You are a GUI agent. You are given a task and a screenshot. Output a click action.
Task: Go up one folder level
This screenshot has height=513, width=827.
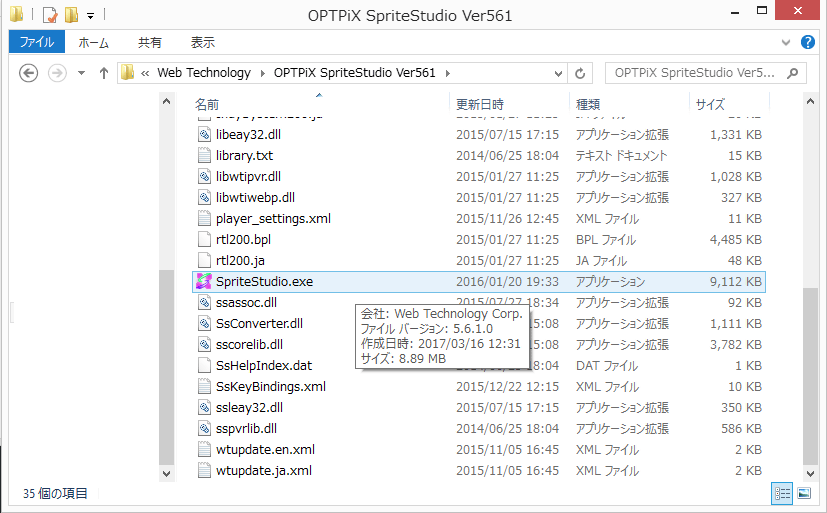(104, 73)
